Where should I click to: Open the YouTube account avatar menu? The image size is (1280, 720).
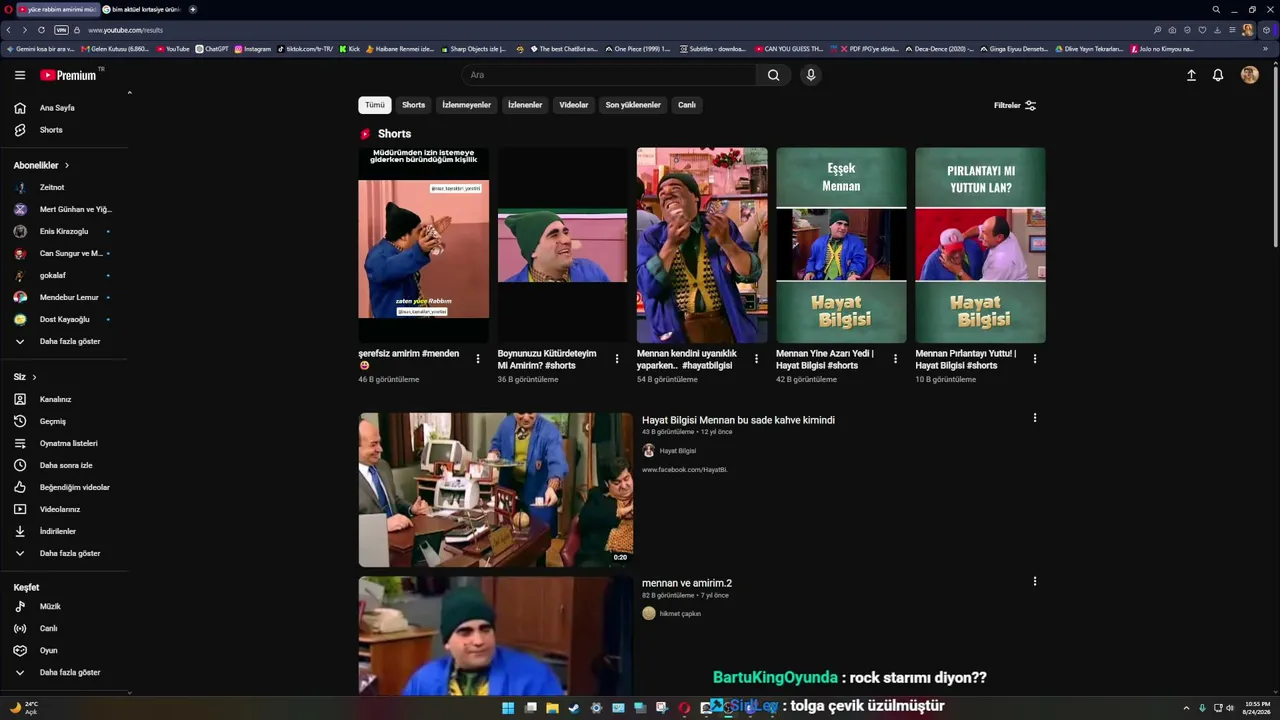tap(1249, 75)
